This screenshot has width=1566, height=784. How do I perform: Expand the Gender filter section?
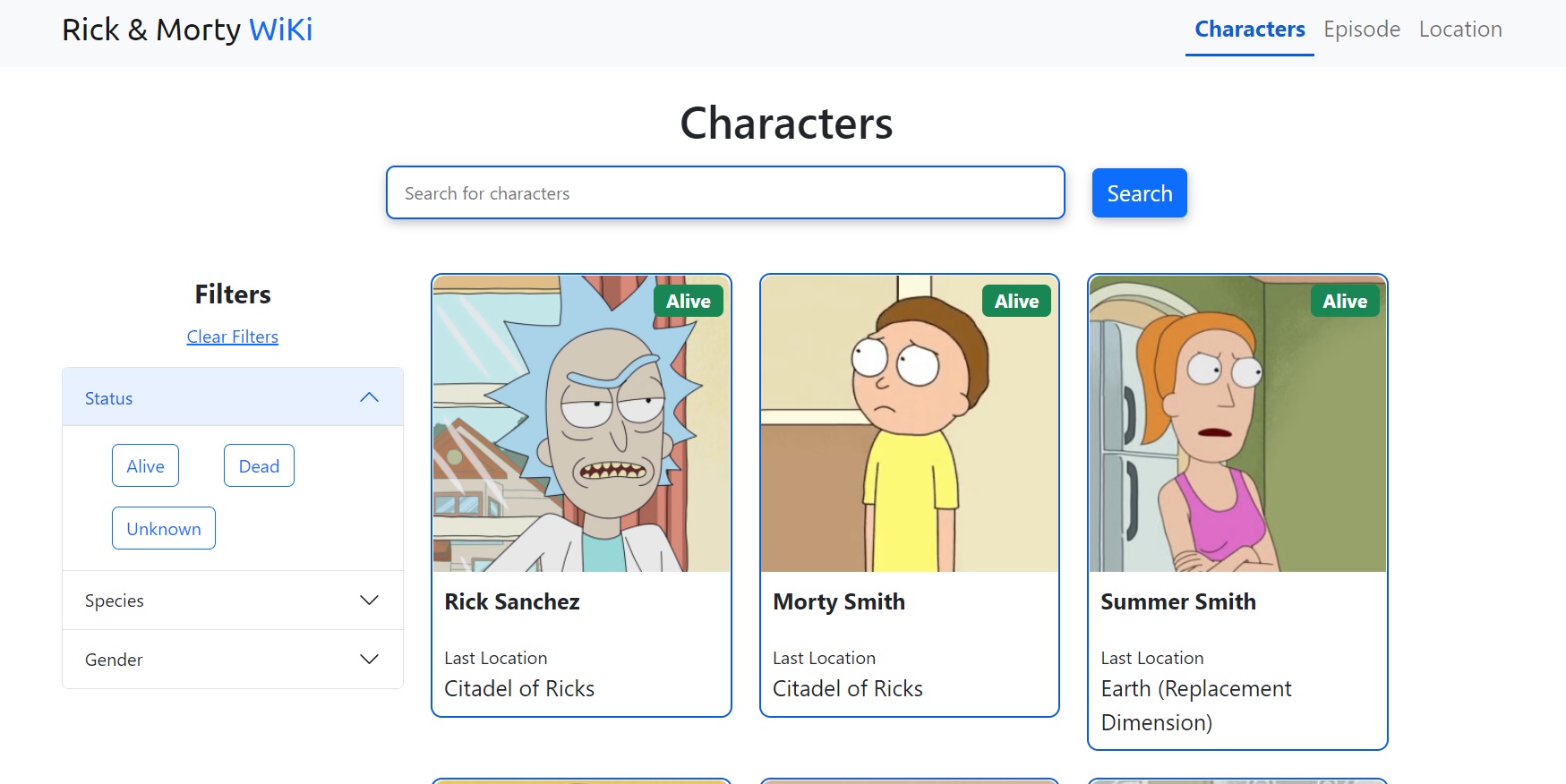[x=233, y=660]
